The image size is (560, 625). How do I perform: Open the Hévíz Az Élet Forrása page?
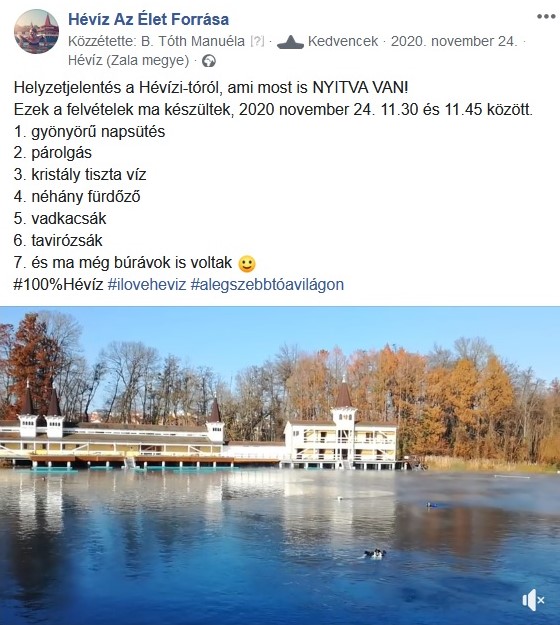tap(148, 19)
